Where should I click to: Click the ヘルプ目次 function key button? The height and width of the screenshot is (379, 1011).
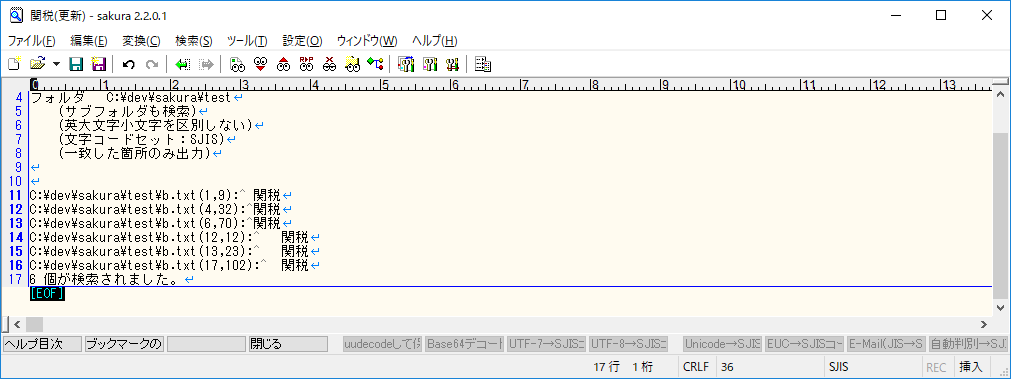(43, 344)
